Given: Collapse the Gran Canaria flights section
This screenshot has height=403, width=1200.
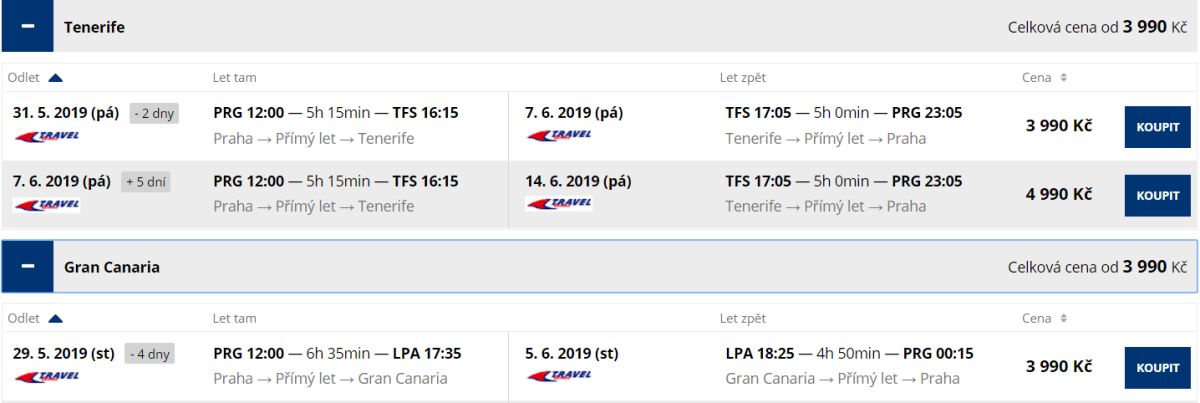Looking at the screenshot, I should [28, 267].
